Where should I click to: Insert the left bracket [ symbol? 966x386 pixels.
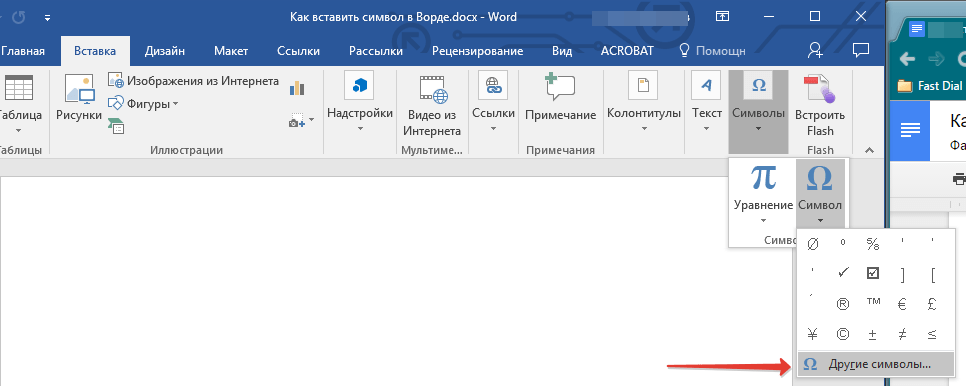[x=933, y=274]
